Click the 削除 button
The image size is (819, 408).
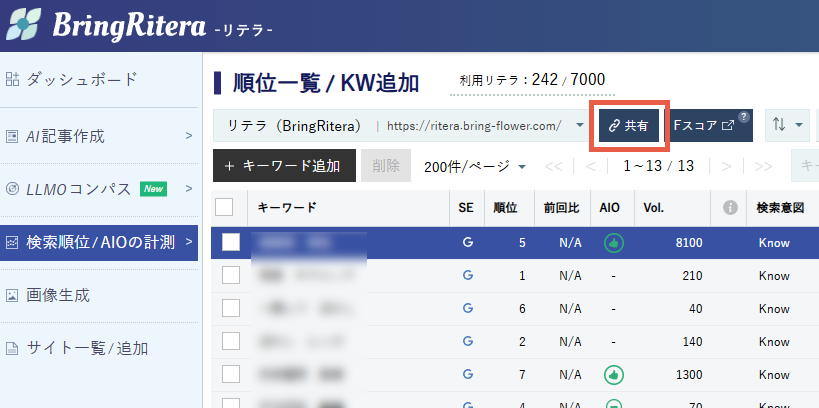tap(386, 166)
